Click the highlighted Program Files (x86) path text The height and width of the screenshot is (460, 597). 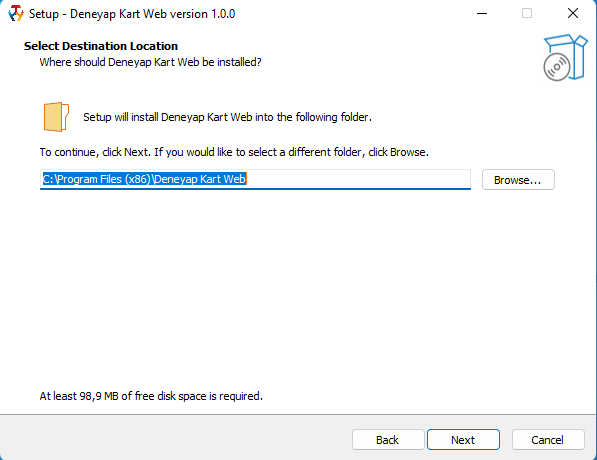pos(144,179)
